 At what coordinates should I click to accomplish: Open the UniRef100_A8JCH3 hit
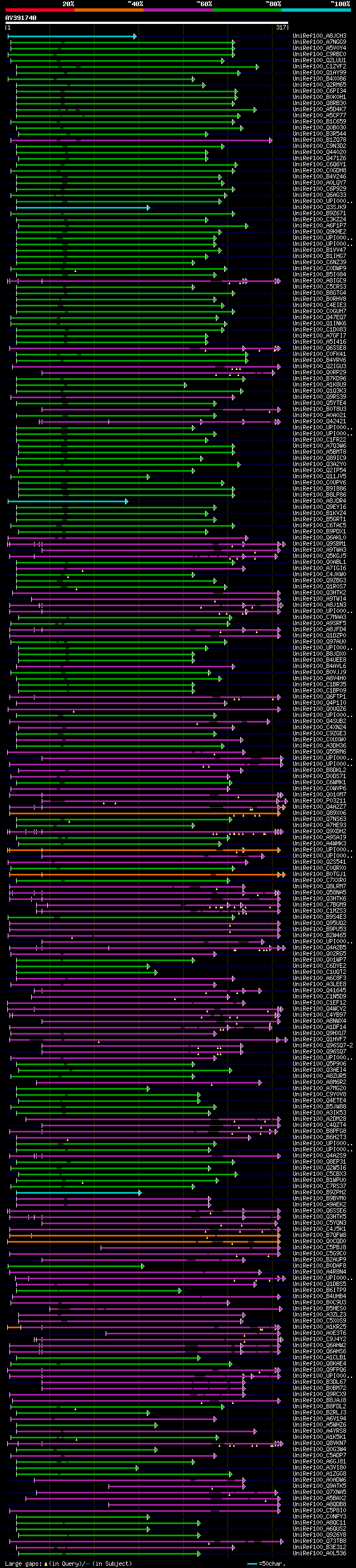(x=319, y=36)
